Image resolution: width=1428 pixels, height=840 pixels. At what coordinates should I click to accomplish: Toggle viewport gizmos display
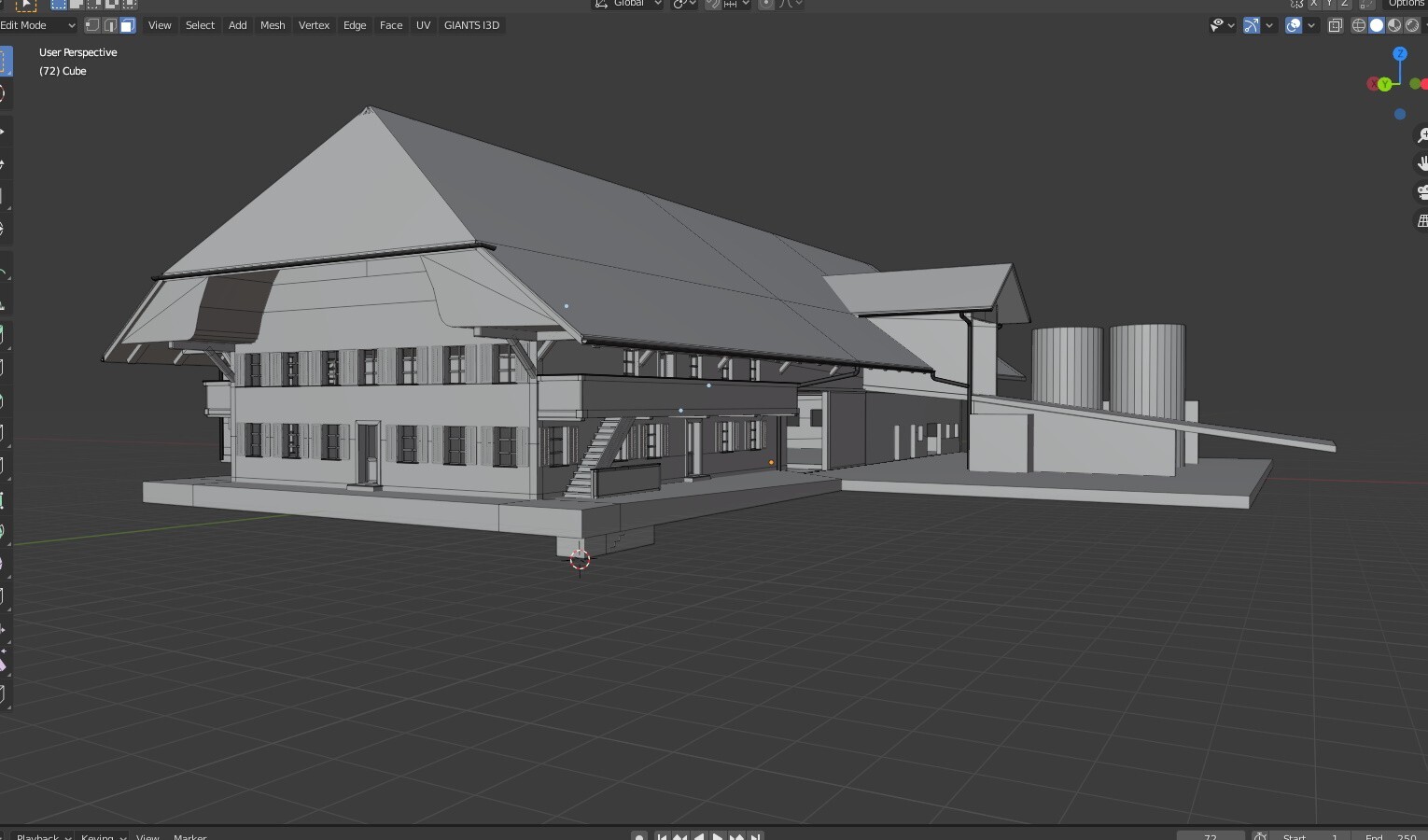coord(1252,25)
